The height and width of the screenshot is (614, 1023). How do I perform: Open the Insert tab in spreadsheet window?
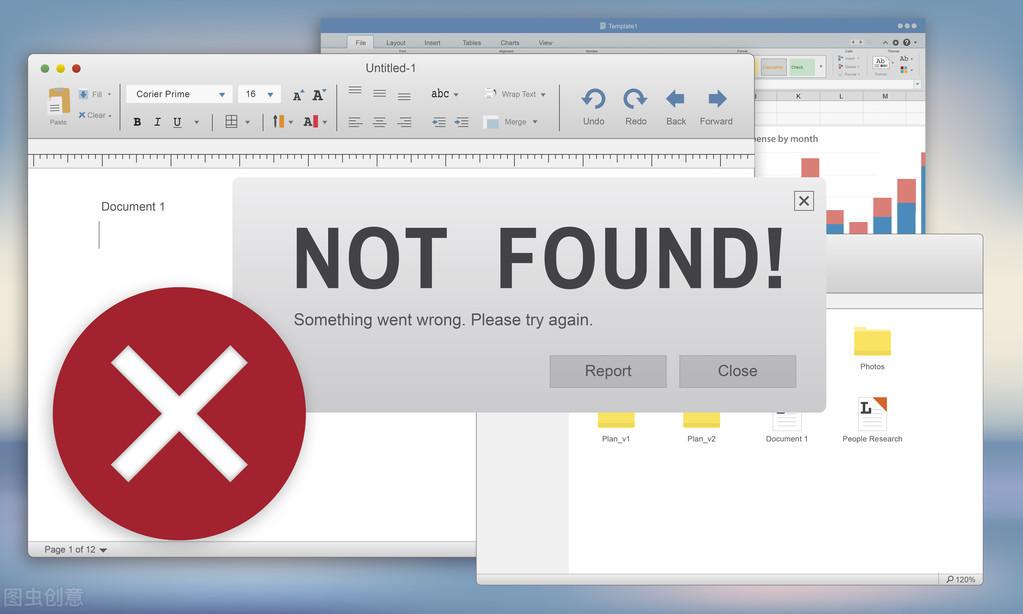click(x=432, y=43)
